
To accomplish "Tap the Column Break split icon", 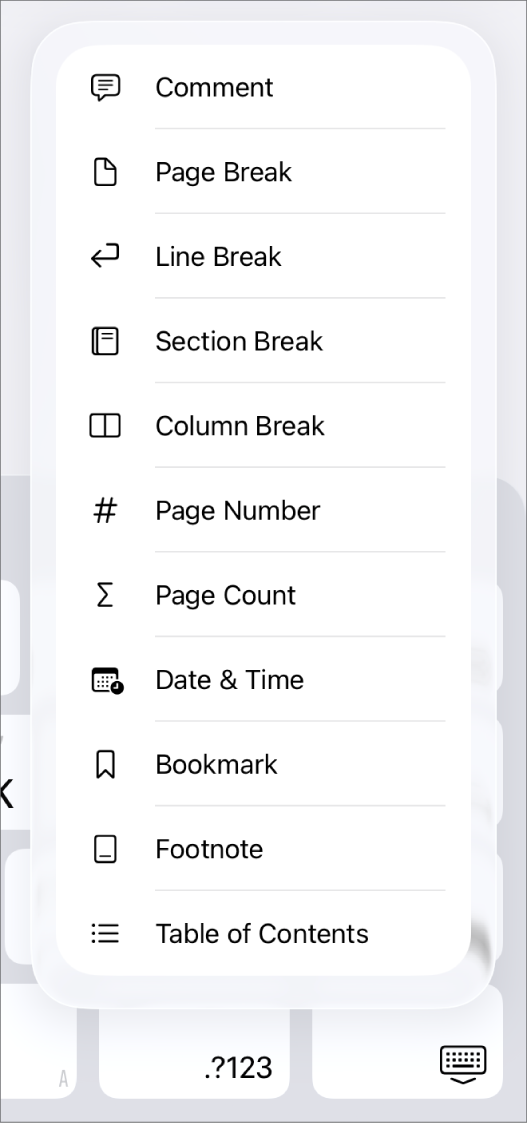I will point(105,426).
